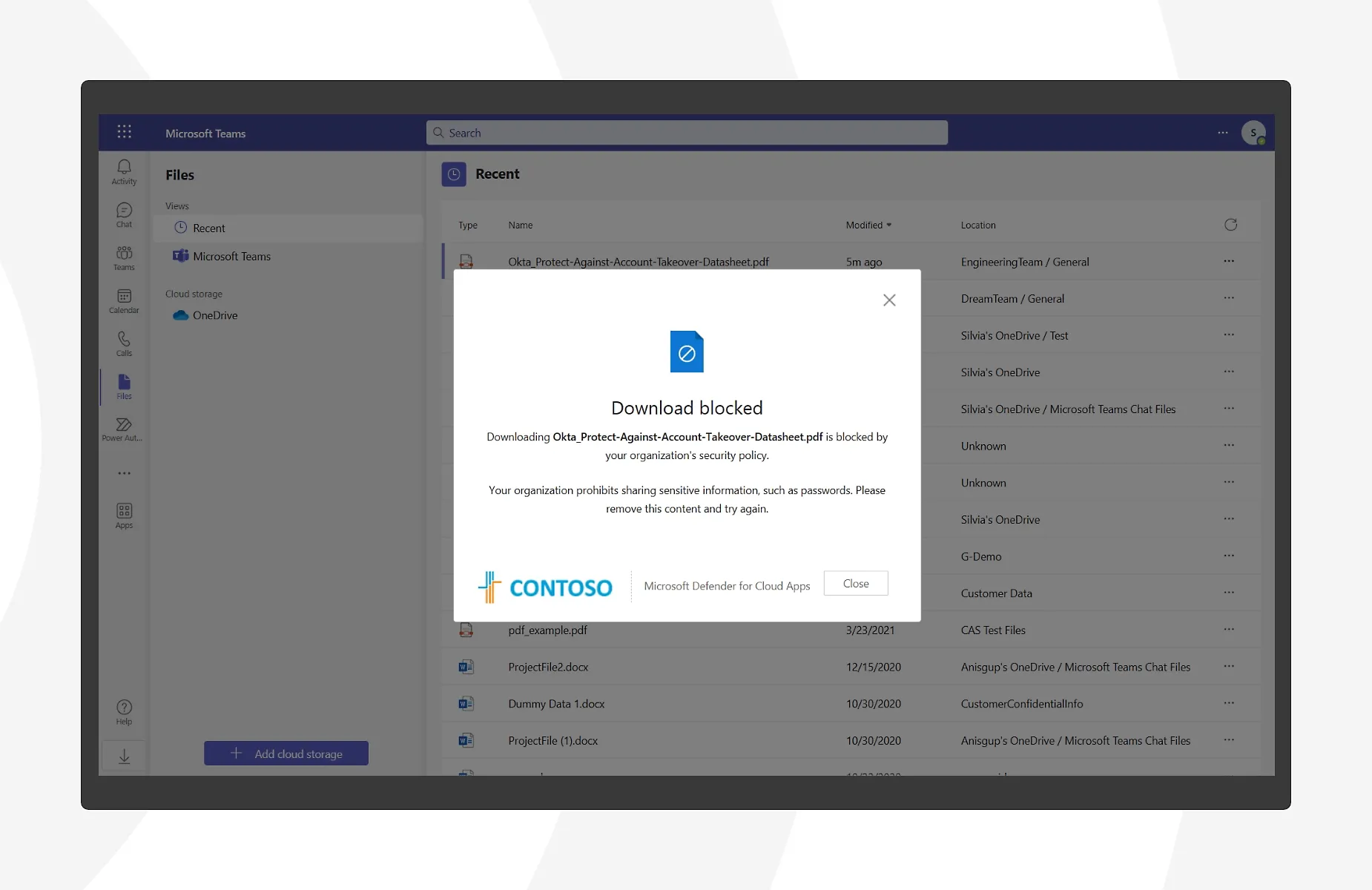Click the CAS Test Files location

pos(993,630)
